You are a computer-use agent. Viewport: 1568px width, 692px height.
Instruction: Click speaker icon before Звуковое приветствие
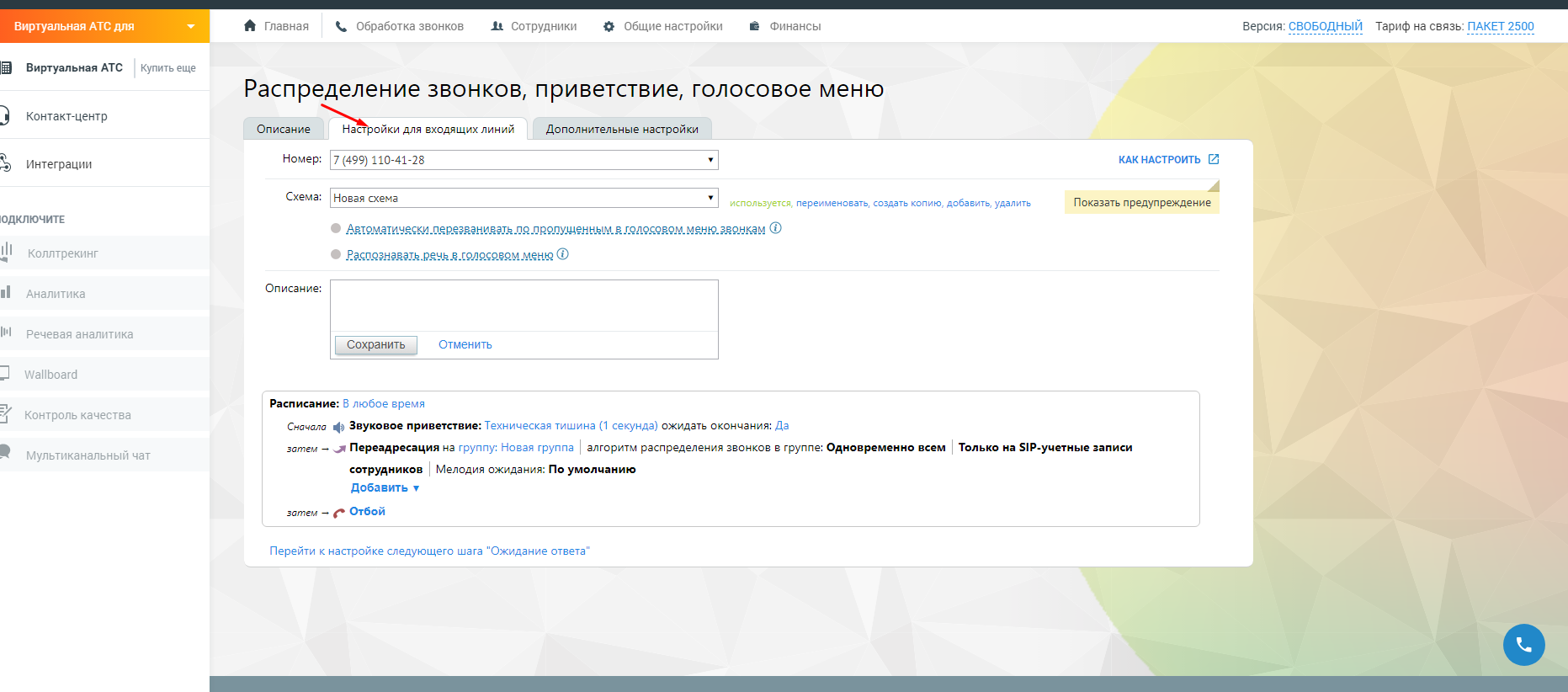[x=338, y=427]
